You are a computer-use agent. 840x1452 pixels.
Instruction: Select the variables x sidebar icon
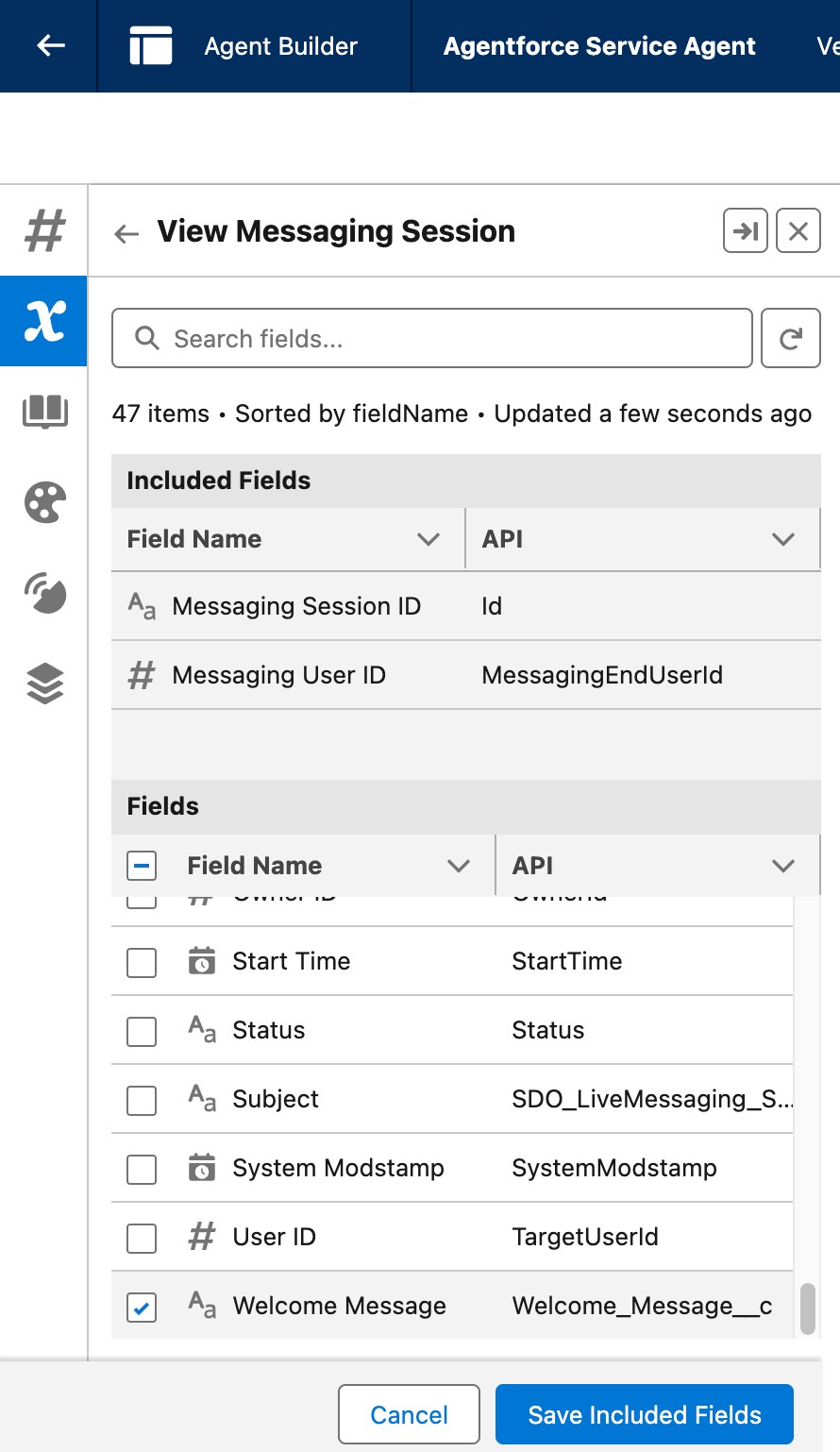pos(44,321)
